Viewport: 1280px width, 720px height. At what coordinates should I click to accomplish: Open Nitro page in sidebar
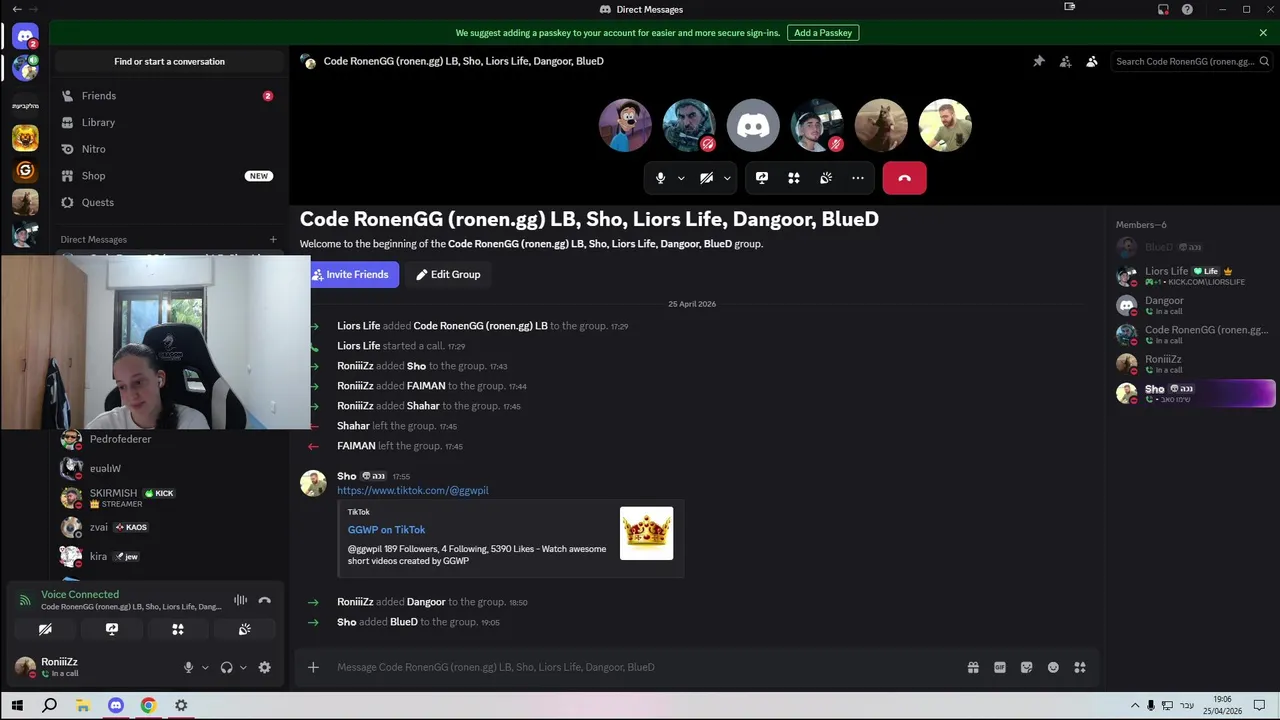pos(169,149)
